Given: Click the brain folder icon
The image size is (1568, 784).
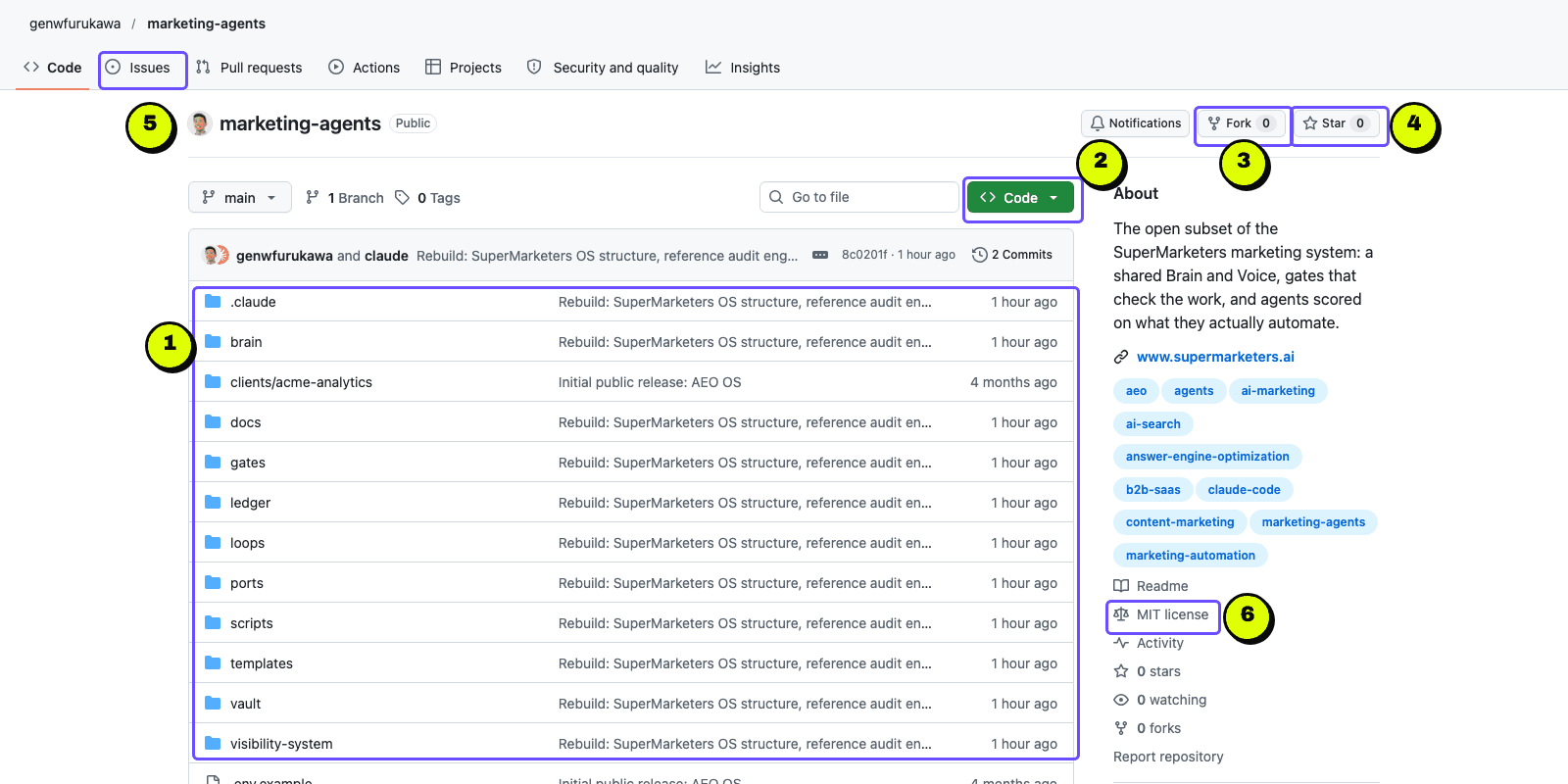Looking at the screenshot, I should tap(213, 341).
